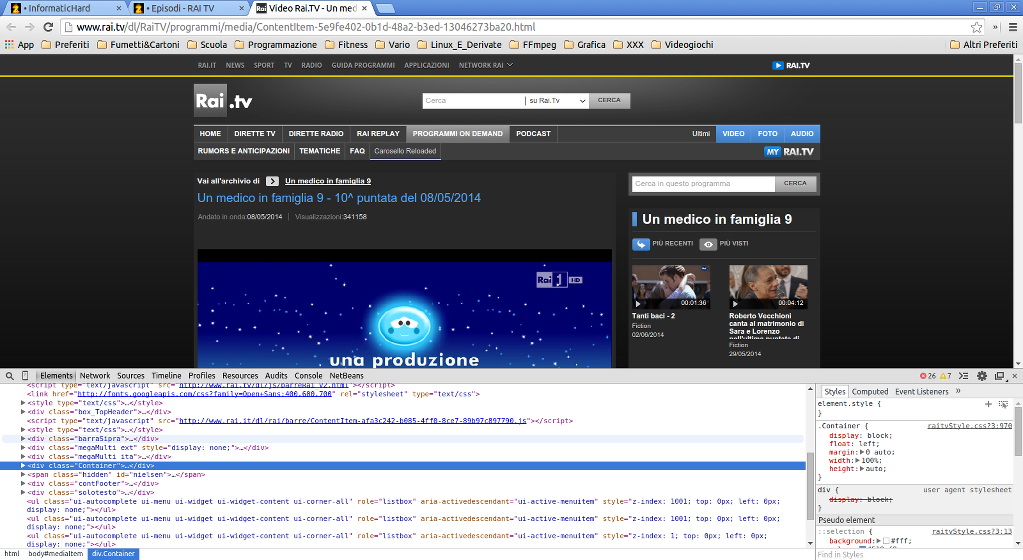Expand the div class contFooter node
This screenshot has width=1023, height=560.
[x=23, y=484]
